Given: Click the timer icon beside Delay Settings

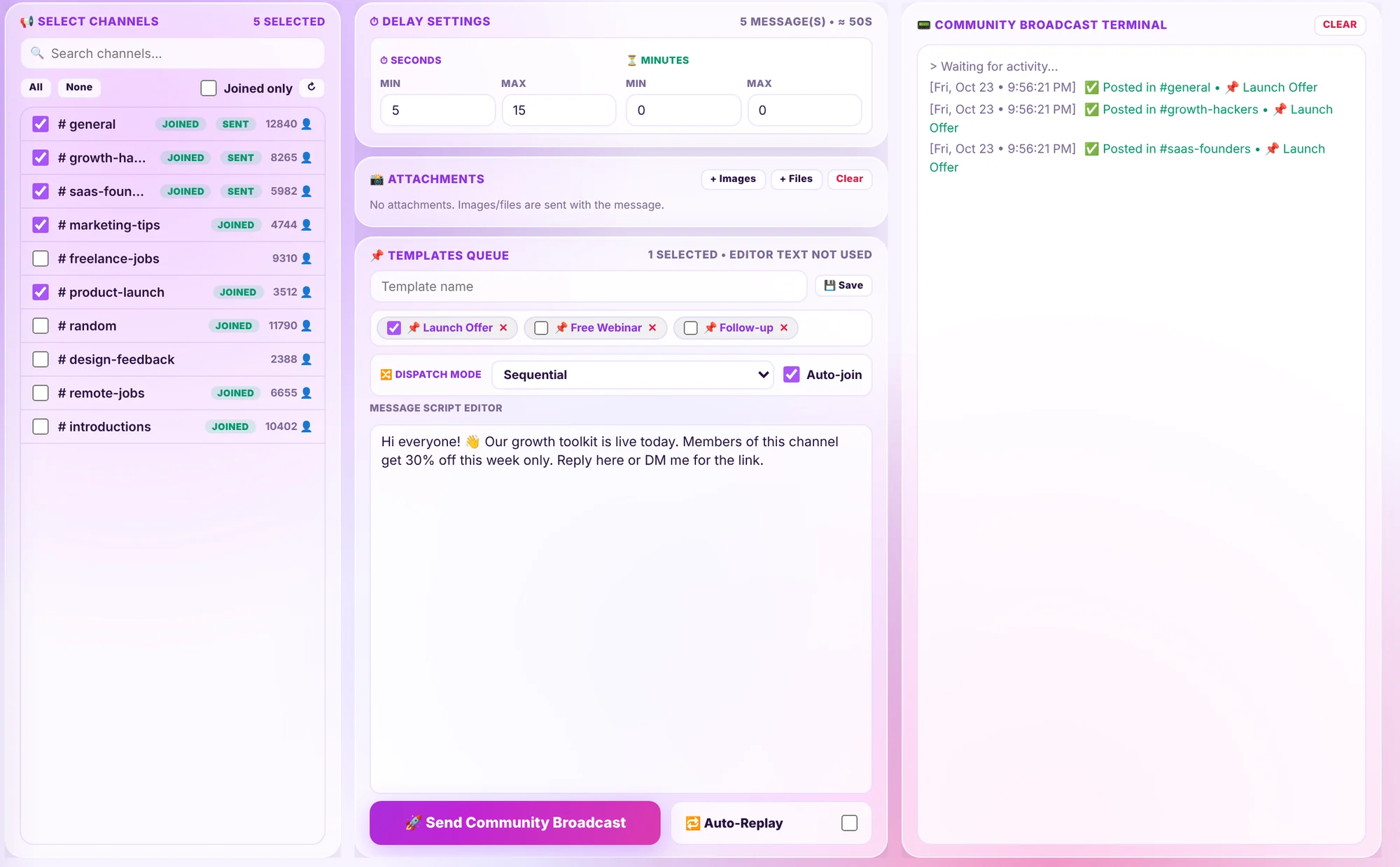Looking at the screenshot, I should point(374,22).
